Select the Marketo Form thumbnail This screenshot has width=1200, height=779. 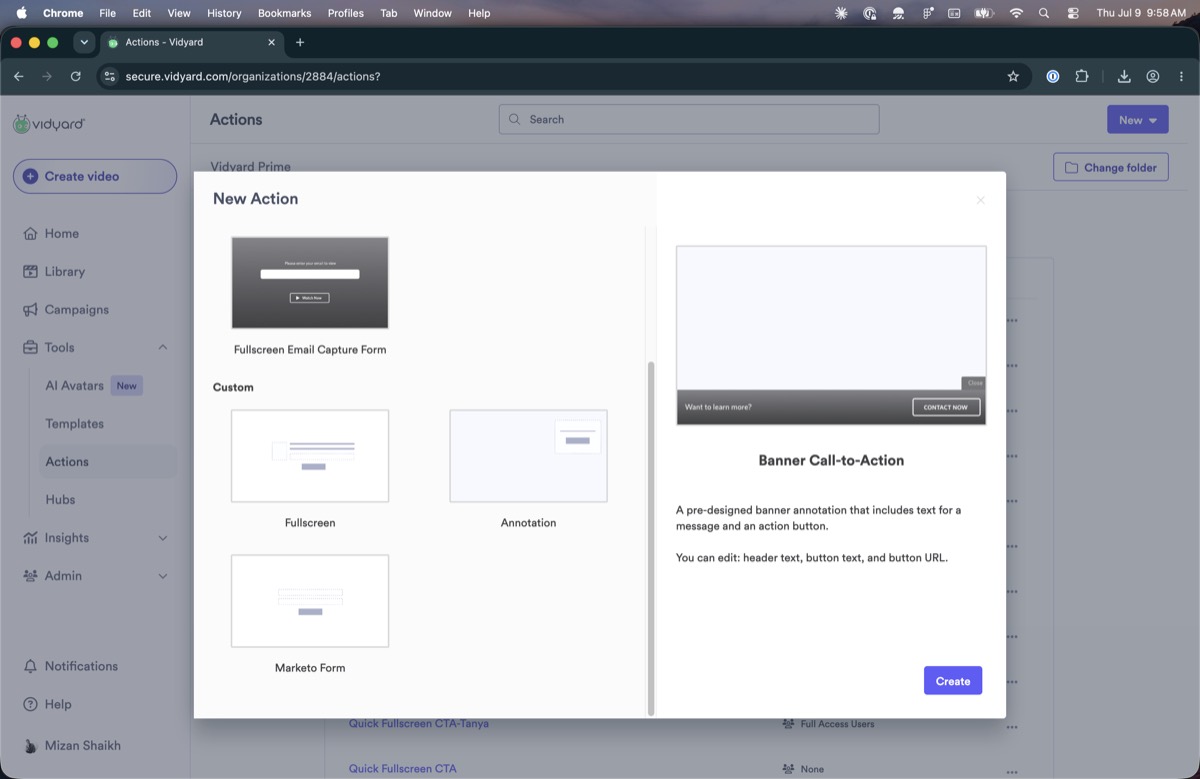[x=310, y=601]
